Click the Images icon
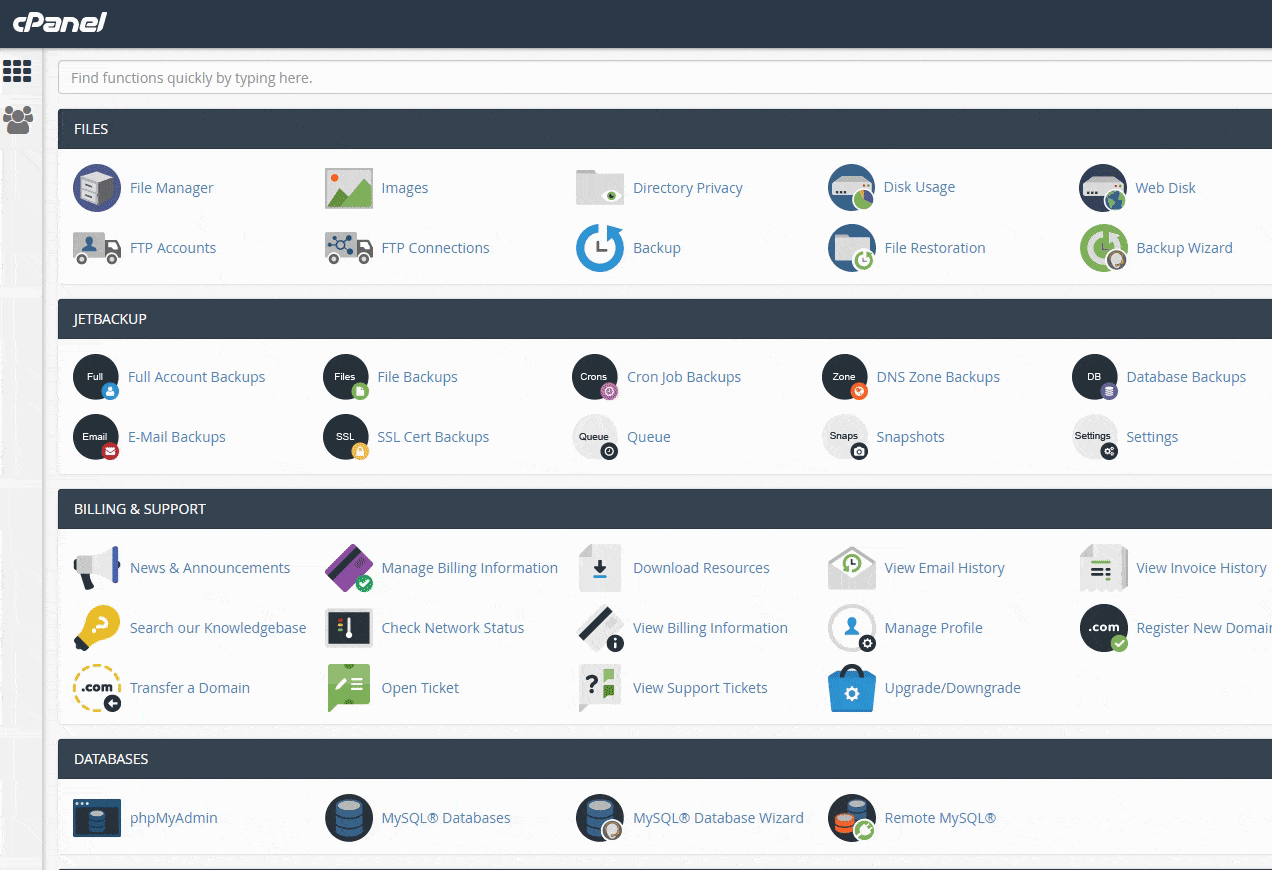Image resolution: width=1272 pixels, height=870 pixels. [x=349, y=188]
